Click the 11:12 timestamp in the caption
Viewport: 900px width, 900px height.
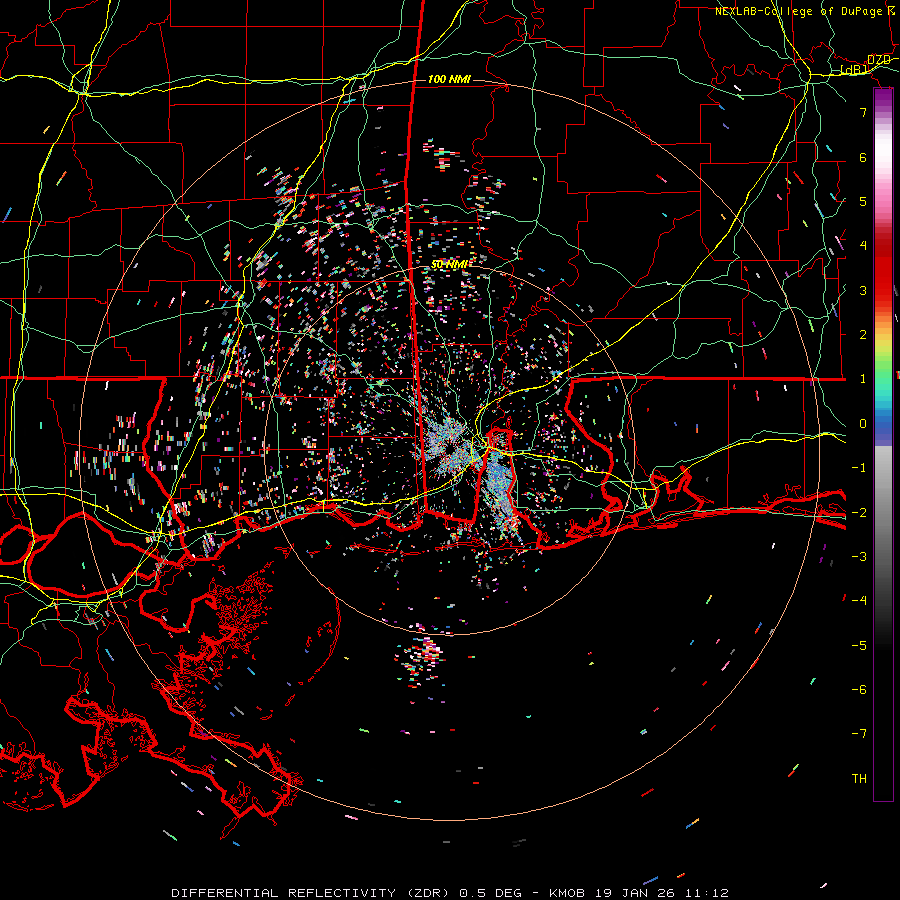coord(705,893)
